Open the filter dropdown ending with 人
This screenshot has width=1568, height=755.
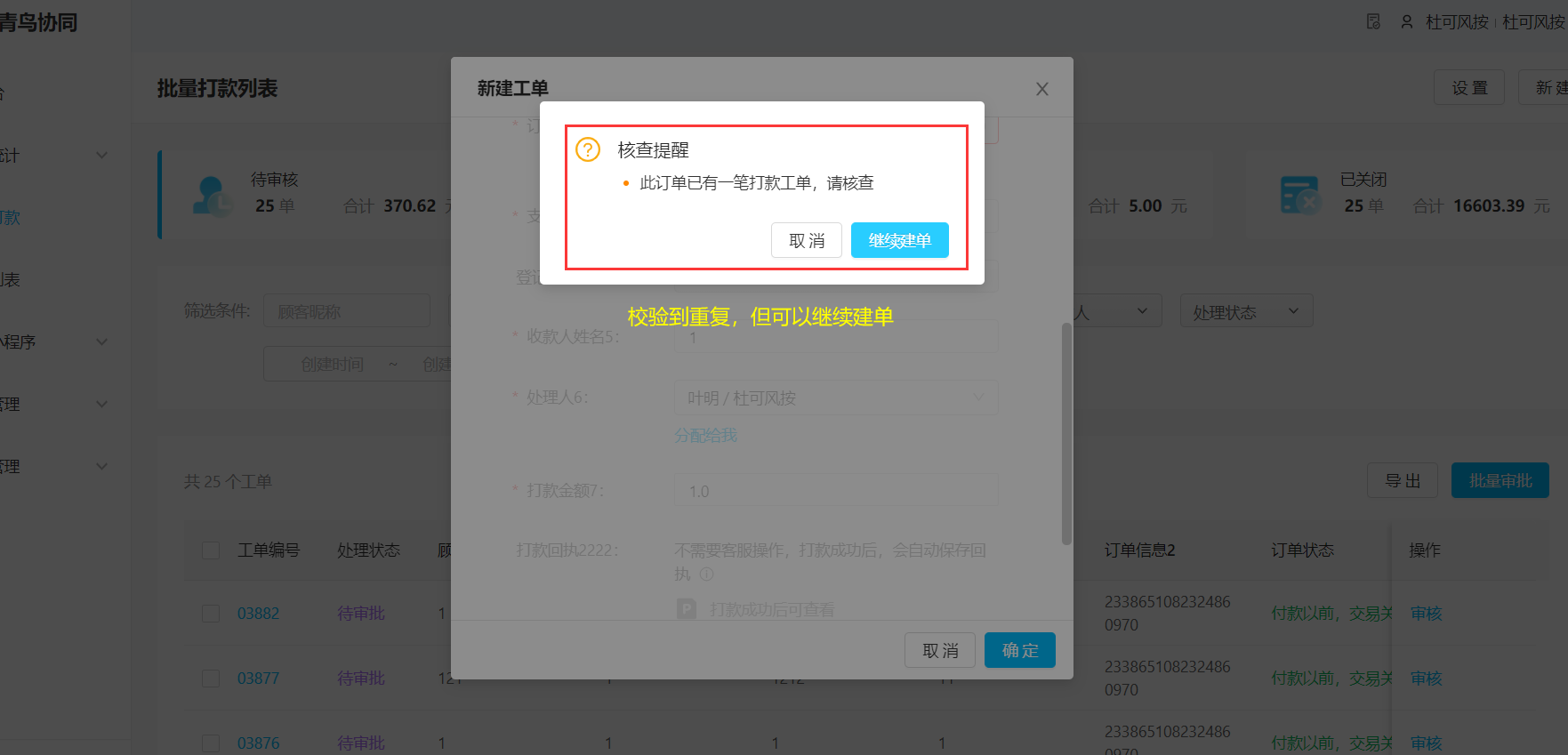click(x=1116, y=311)
